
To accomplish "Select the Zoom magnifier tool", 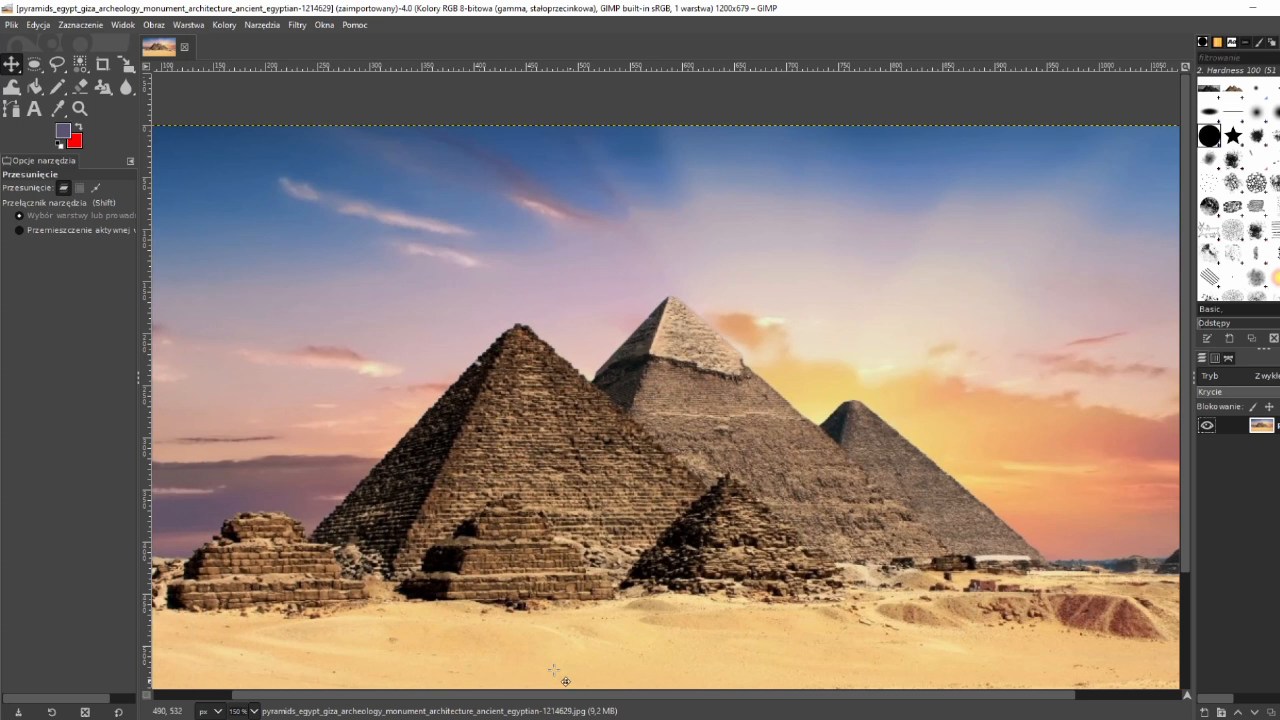I will click(x=80, y=109).
